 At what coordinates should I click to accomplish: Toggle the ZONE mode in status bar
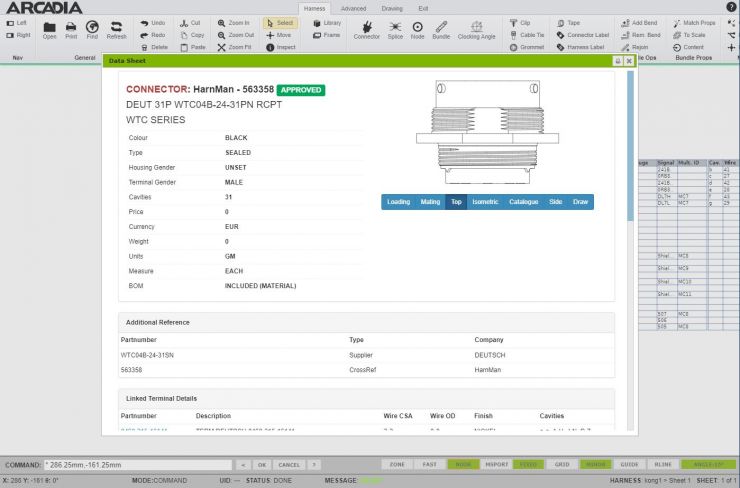(x=397, y=464)
